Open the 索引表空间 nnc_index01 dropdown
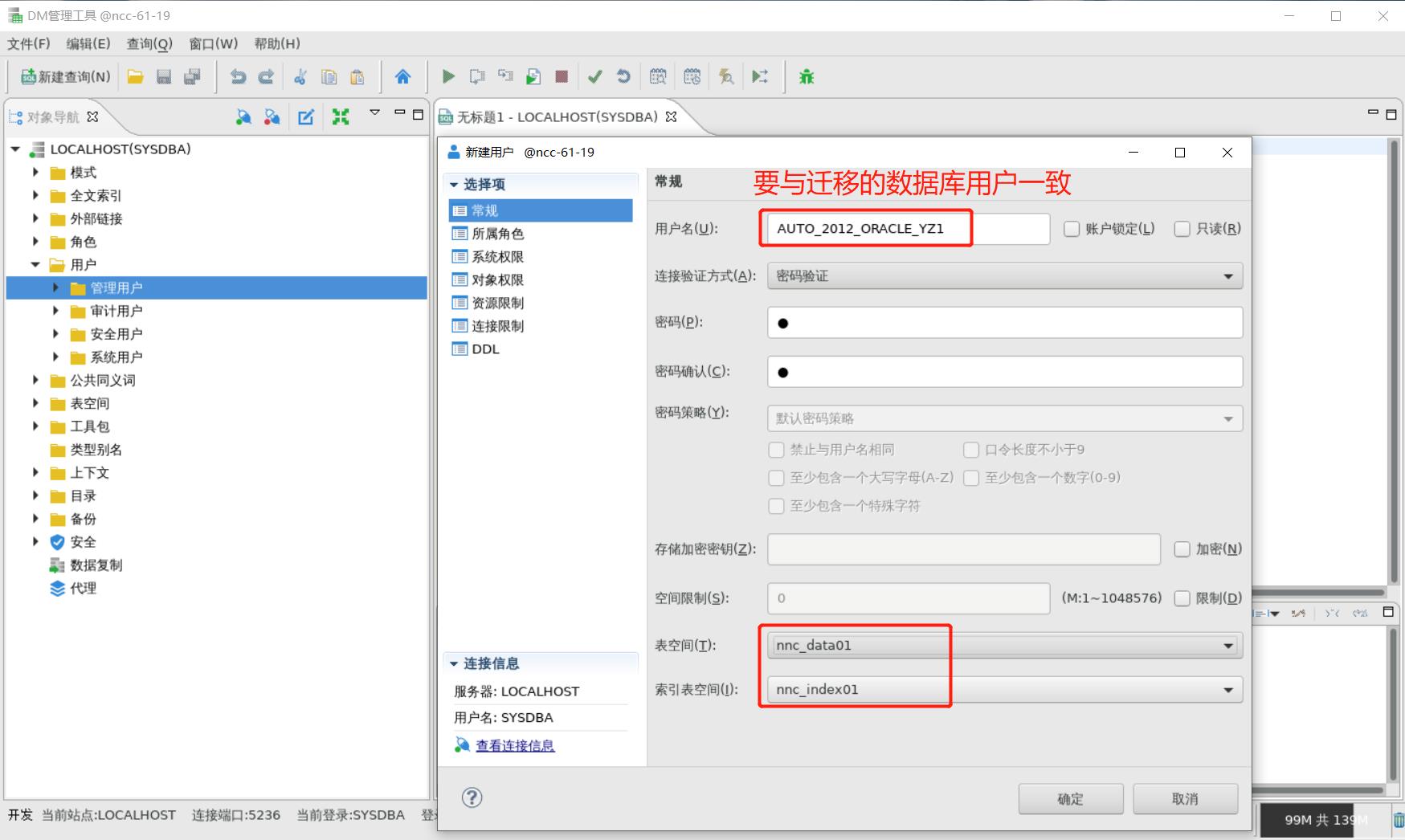The height and width of the screenshot is (840, 1405). (1005, 690)
